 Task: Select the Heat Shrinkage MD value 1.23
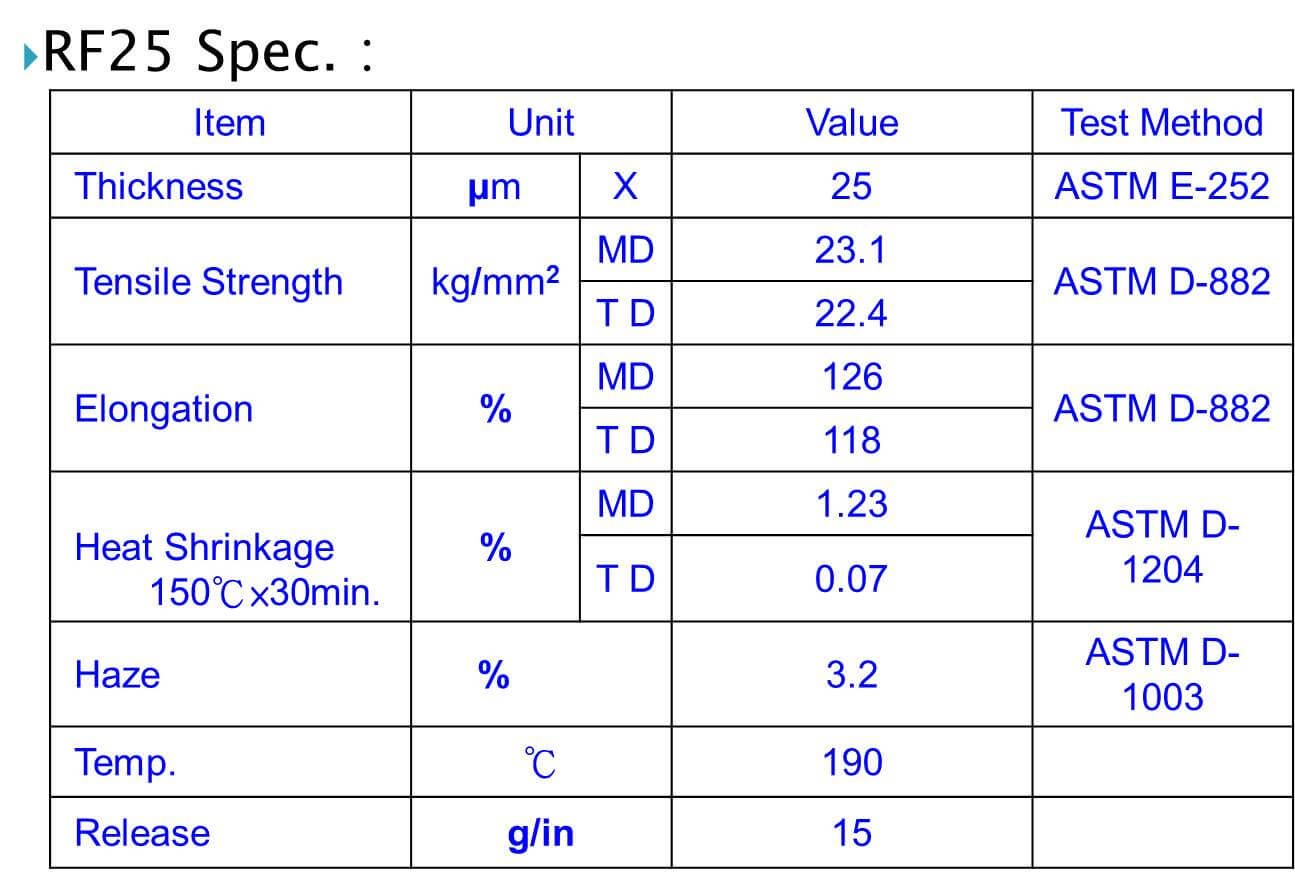pos(851,504)
